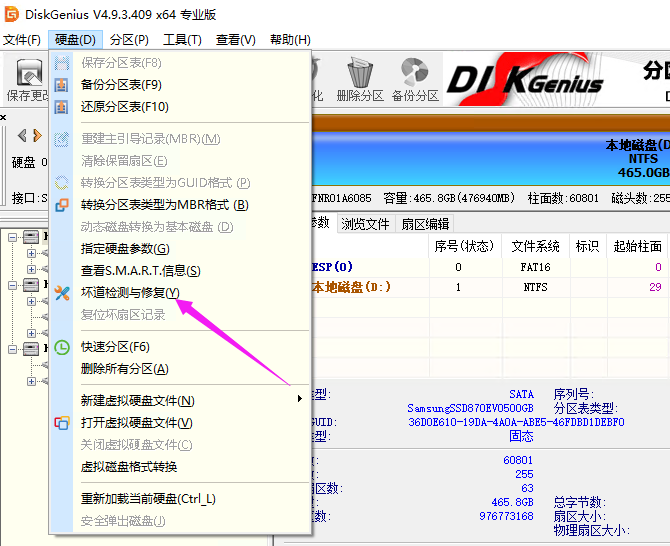Click the 标识 column header
Image resolution: width=670 pixels, height=546 pixels.
(588, 246)
